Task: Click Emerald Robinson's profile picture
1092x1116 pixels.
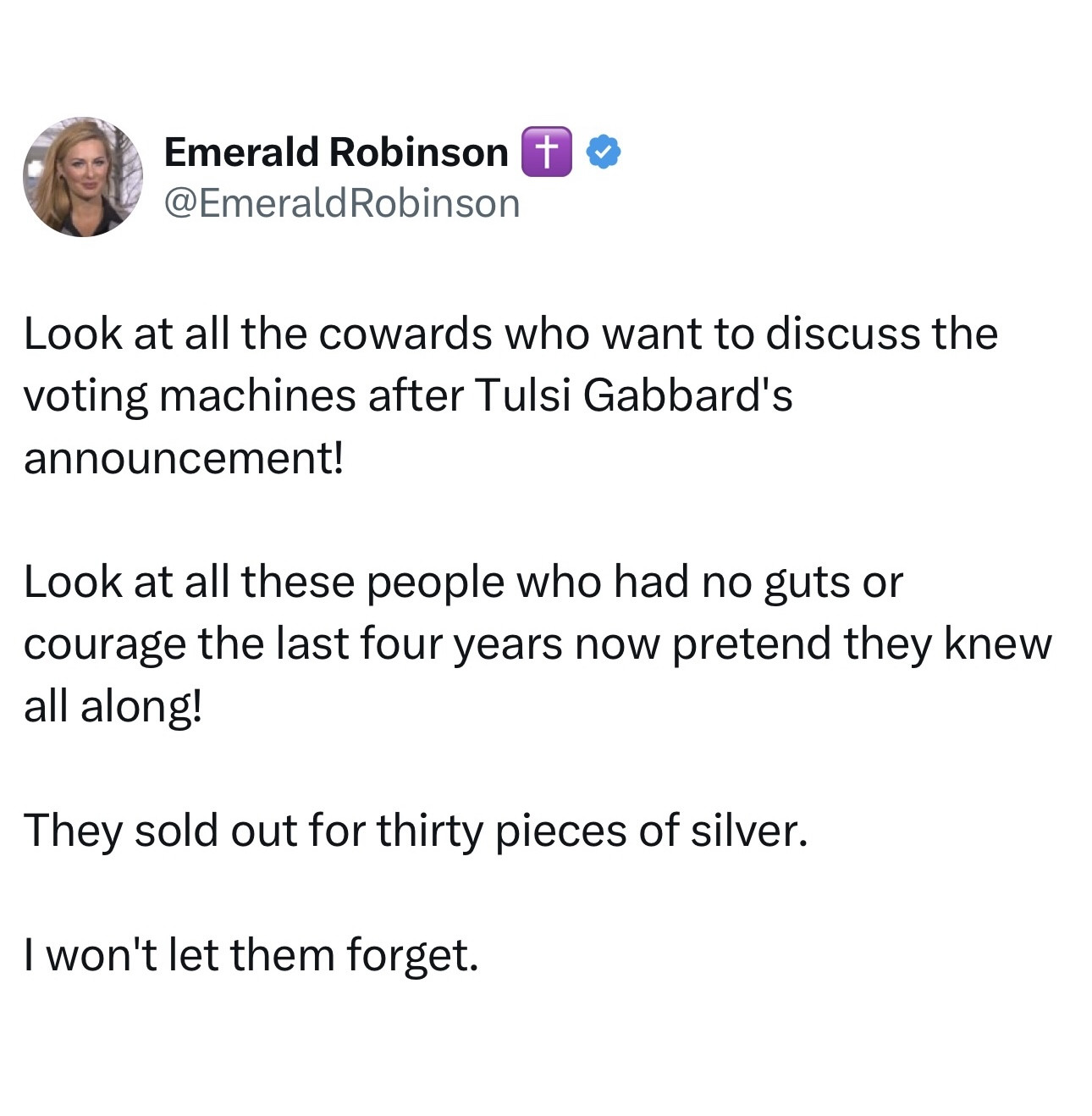Action: pyautogui.click(x=82, y=177)
